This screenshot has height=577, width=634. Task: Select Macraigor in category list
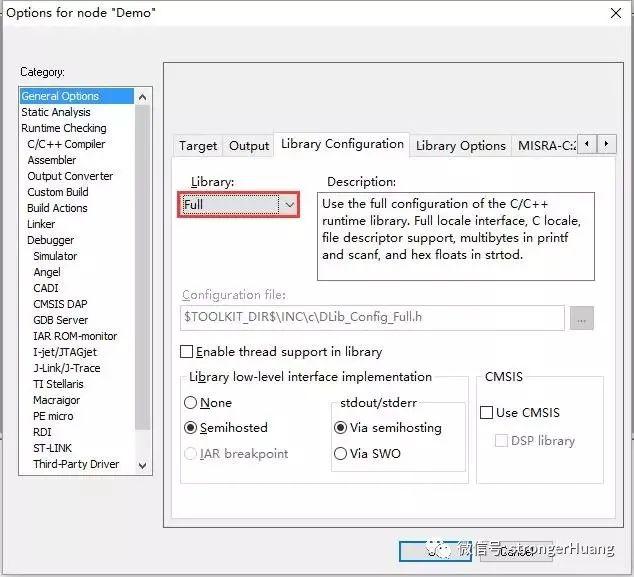(77, 400)
